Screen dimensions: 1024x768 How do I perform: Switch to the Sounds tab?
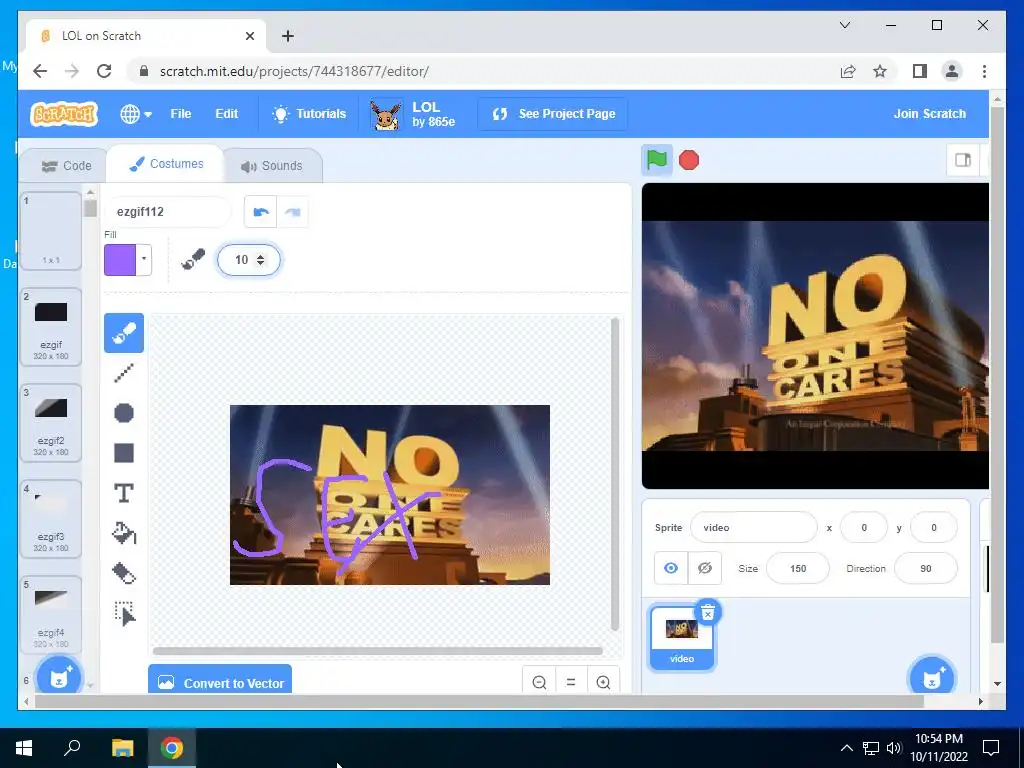coord(272,166)
